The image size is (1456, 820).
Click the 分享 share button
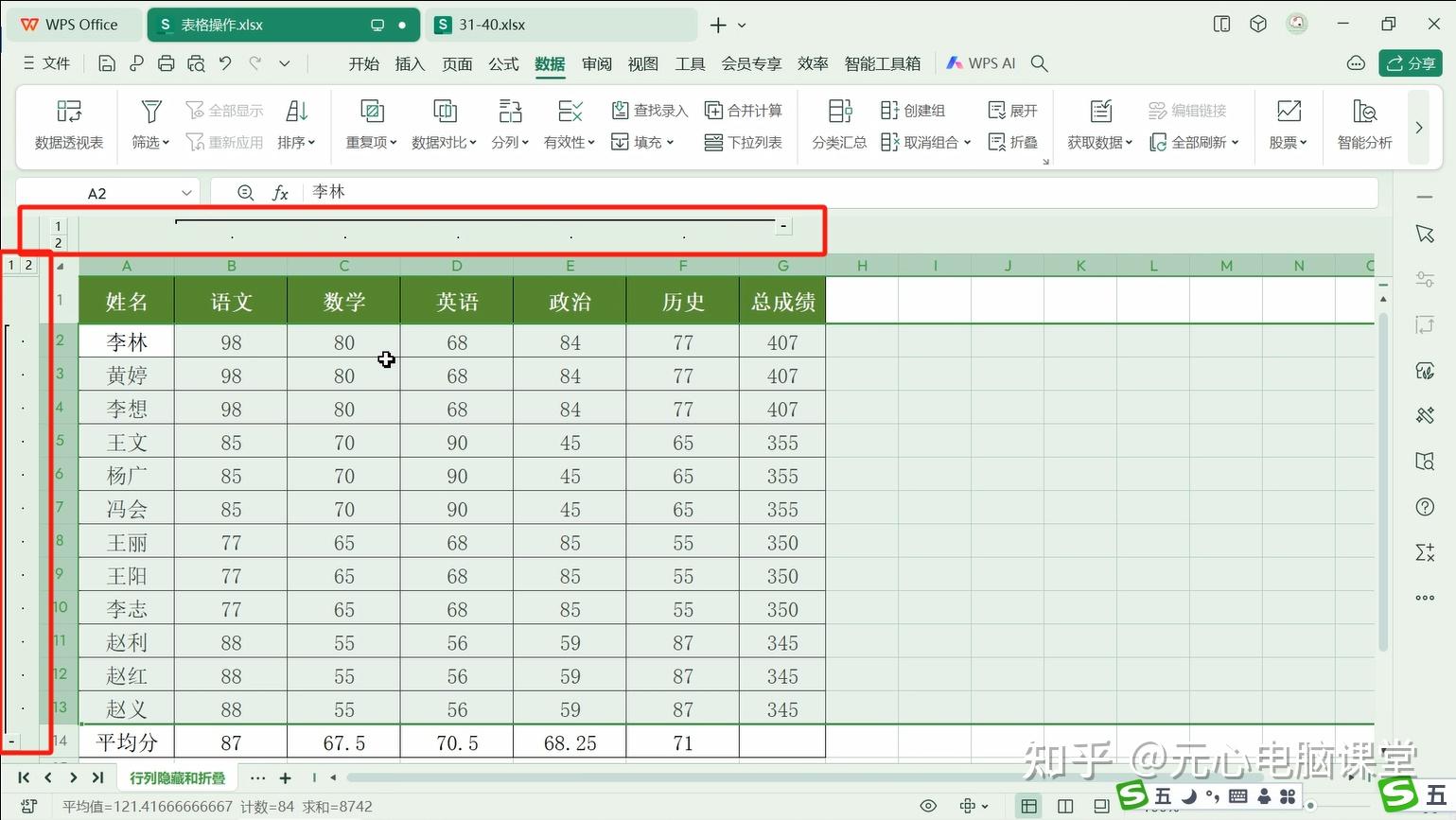[1411, 63]
